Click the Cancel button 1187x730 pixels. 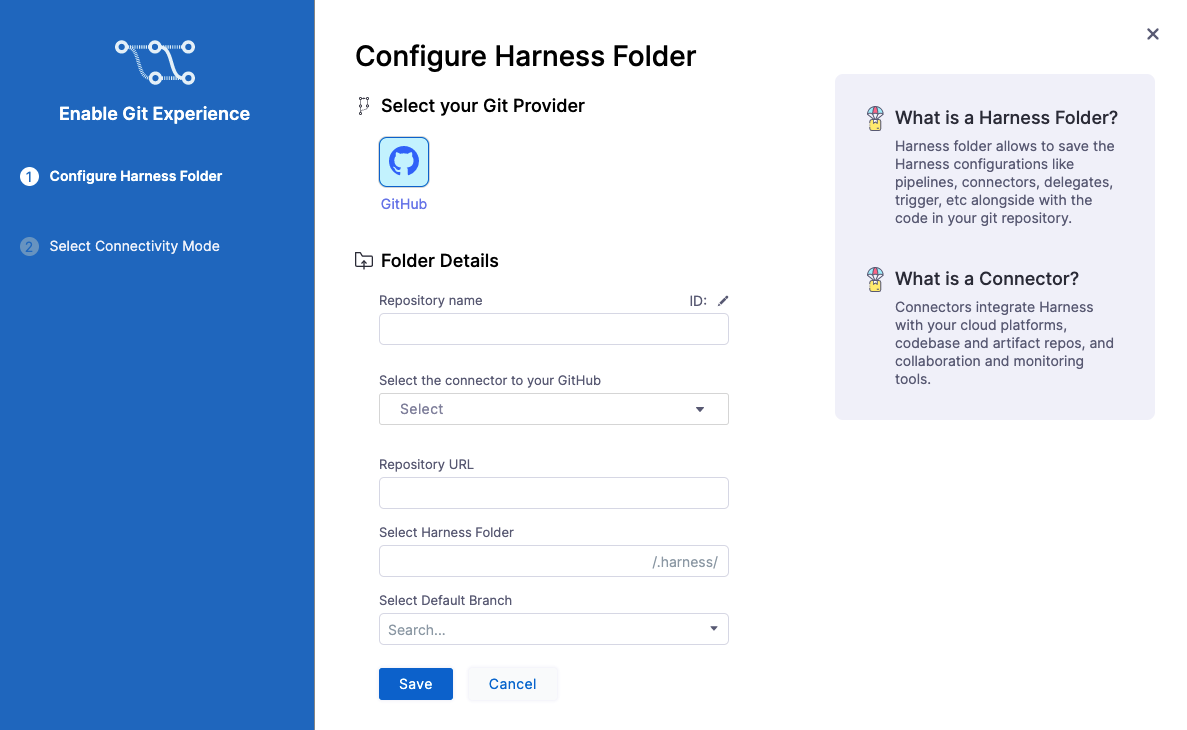512,684
